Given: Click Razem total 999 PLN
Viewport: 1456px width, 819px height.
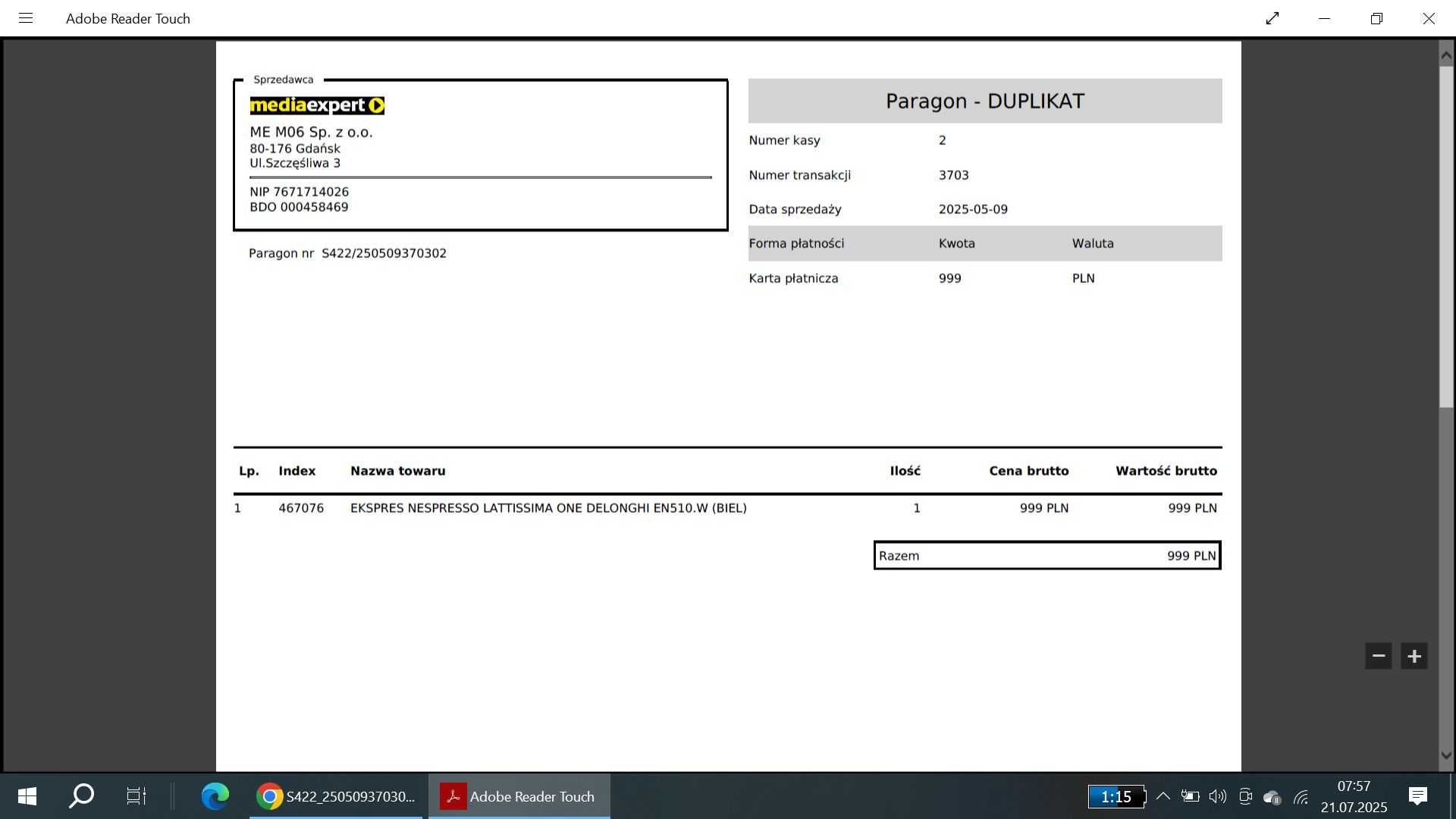Looking at the screenshot, I should (1047, 556).
